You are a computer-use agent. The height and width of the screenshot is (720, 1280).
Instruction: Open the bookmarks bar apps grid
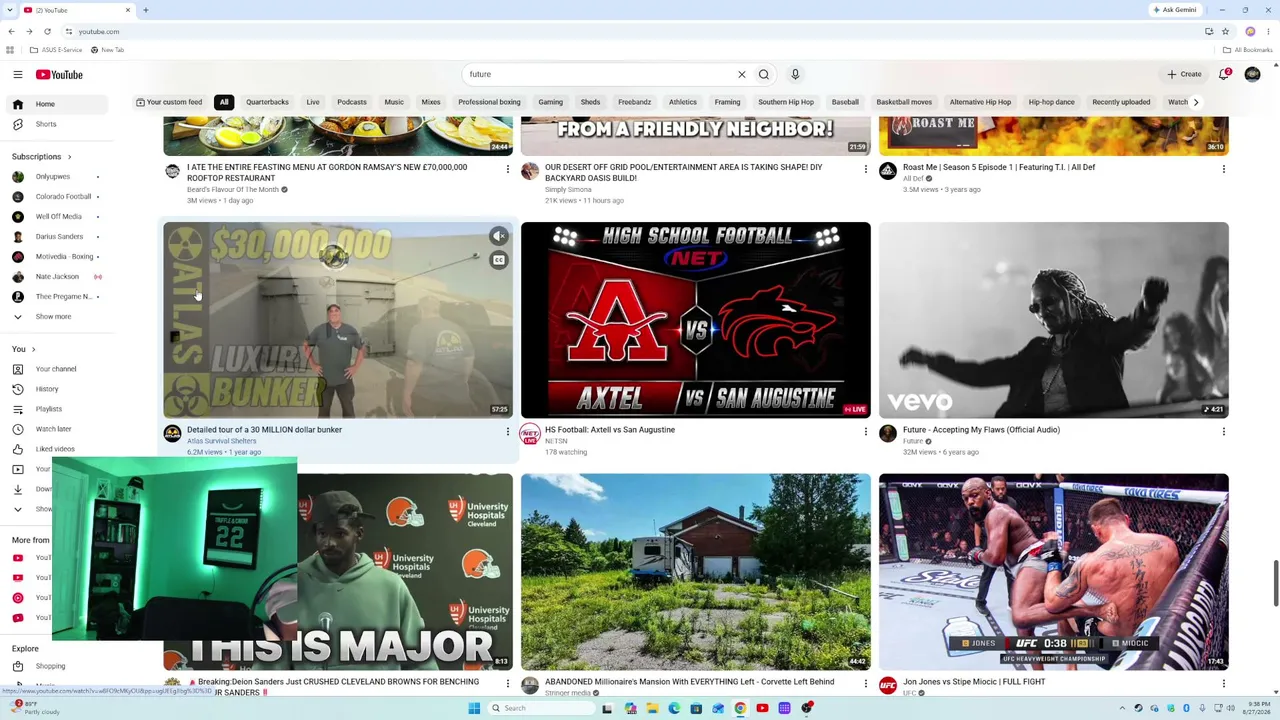pyautogui.click(x=10, y=50)
